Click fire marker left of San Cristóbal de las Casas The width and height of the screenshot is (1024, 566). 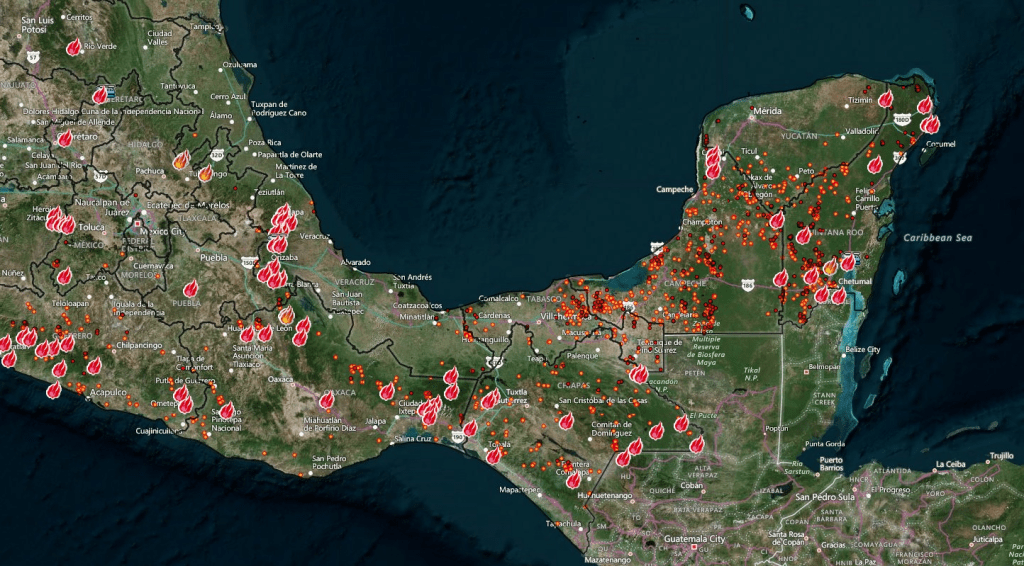pyautogui.click(x=566, y=421)
